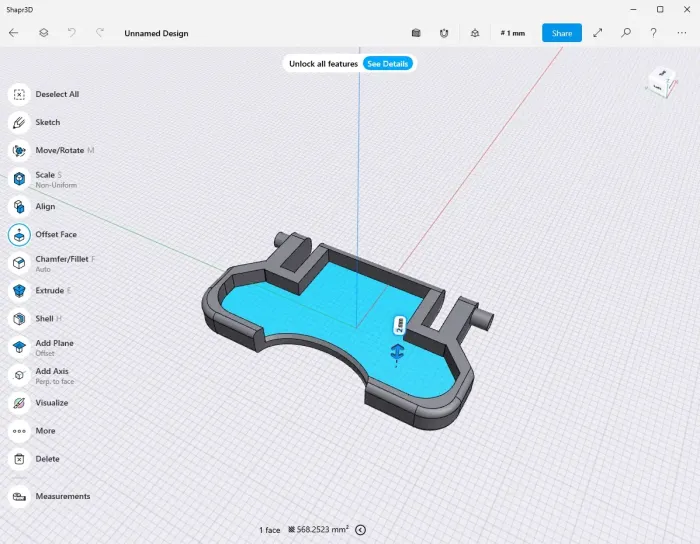Select the Offset Face tool icon
This screenshot has width=700, height=544.
click(19, 235)
